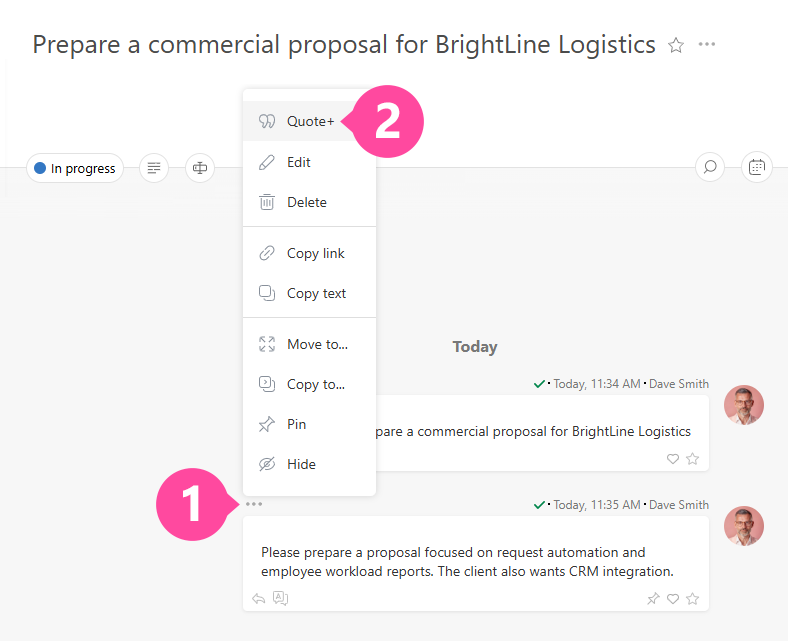This screenshot has height=641, width=788.
Task: Select Edit in the message menu
Action: (299, 162)
